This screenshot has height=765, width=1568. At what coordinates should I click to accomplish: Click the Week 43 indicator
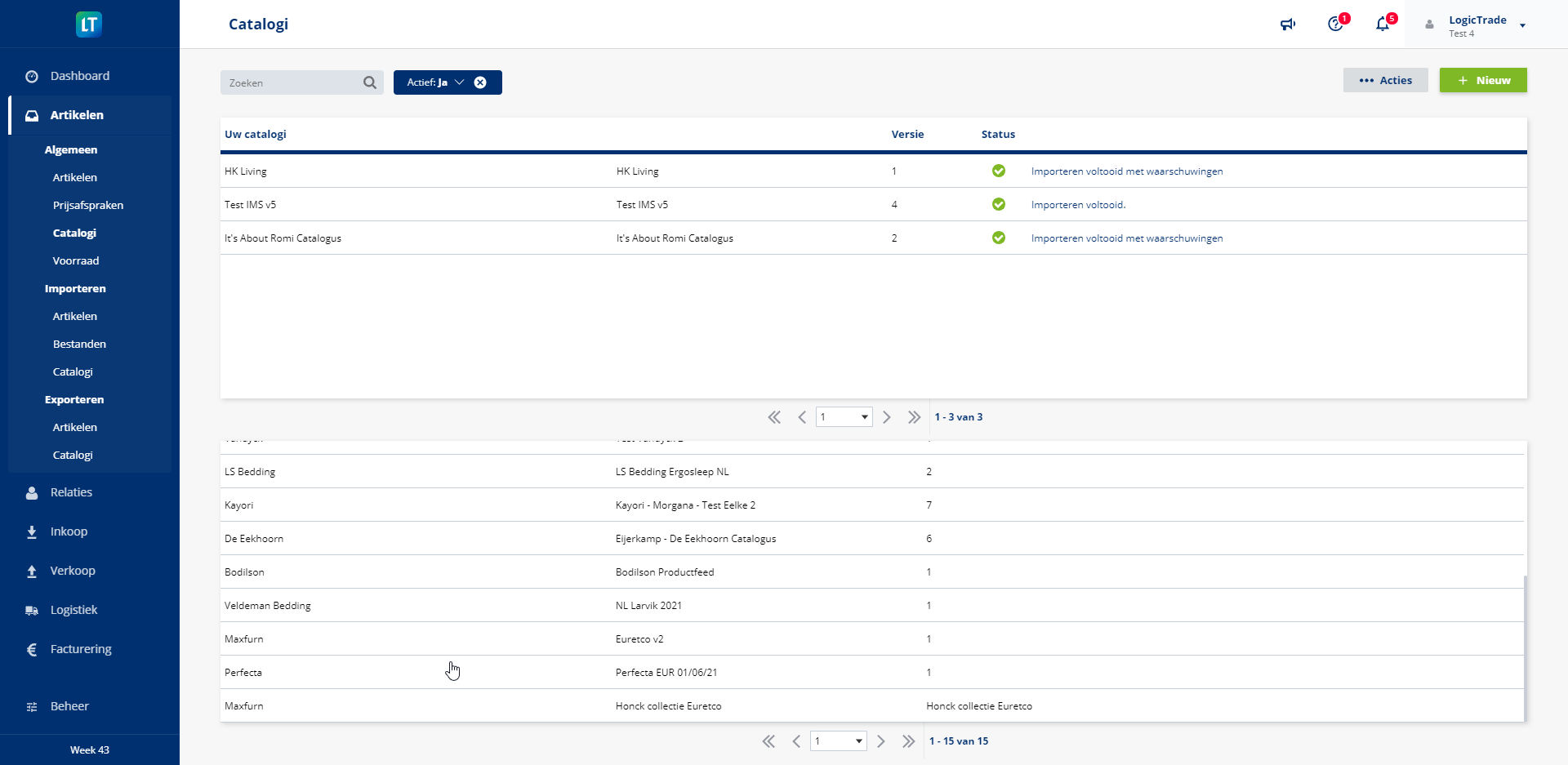[90, 749]
